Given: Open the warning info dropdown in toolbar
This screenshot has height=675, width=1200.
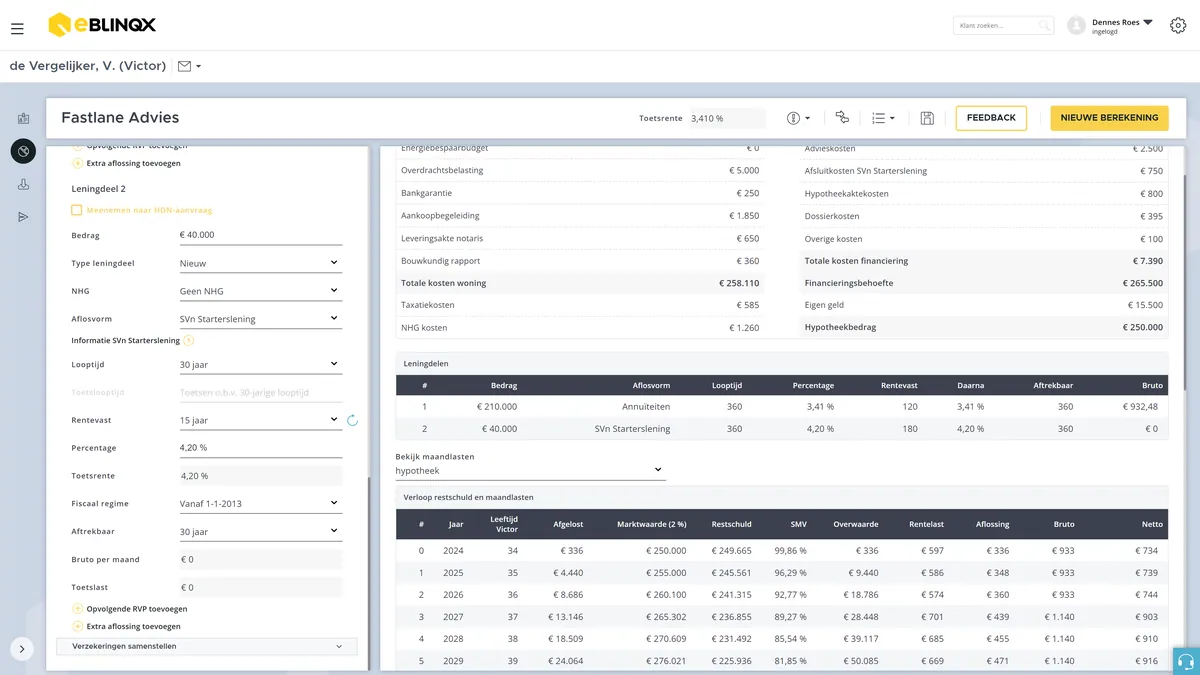Looking at the screenshot, I should 798,118.
